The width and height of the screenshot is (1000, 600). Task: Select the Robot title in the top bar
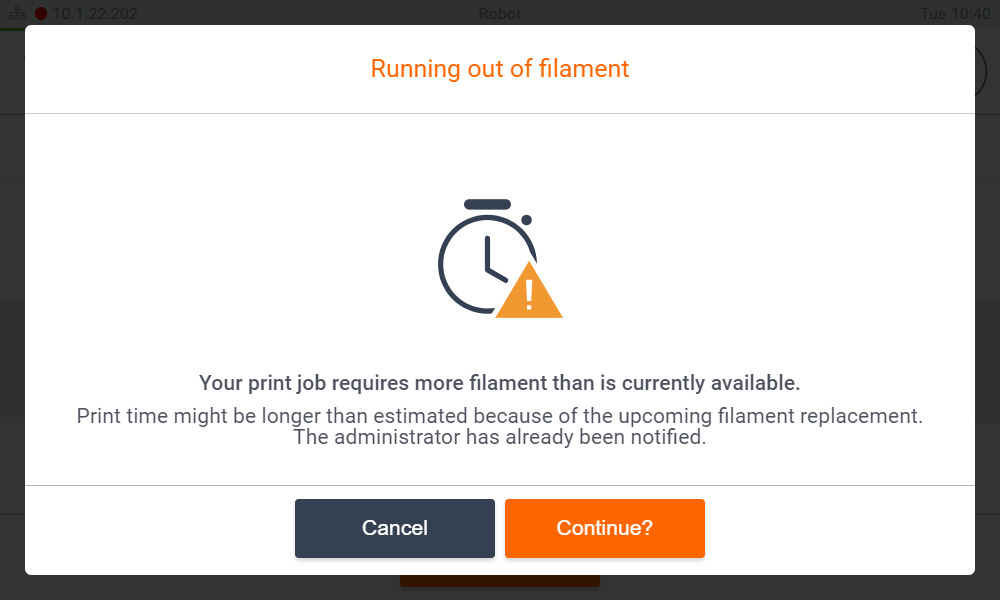(x=499, y=14)
